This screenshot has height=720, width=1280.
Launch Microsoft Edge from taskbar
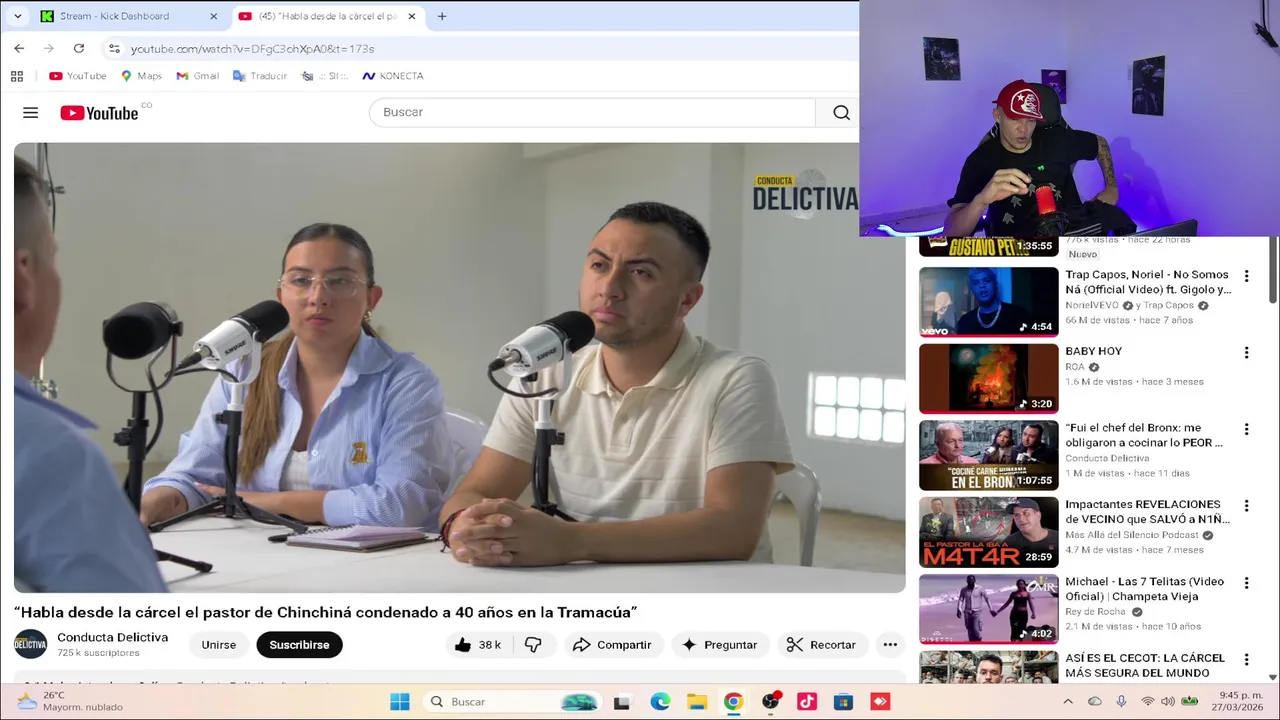click(660, 702)
